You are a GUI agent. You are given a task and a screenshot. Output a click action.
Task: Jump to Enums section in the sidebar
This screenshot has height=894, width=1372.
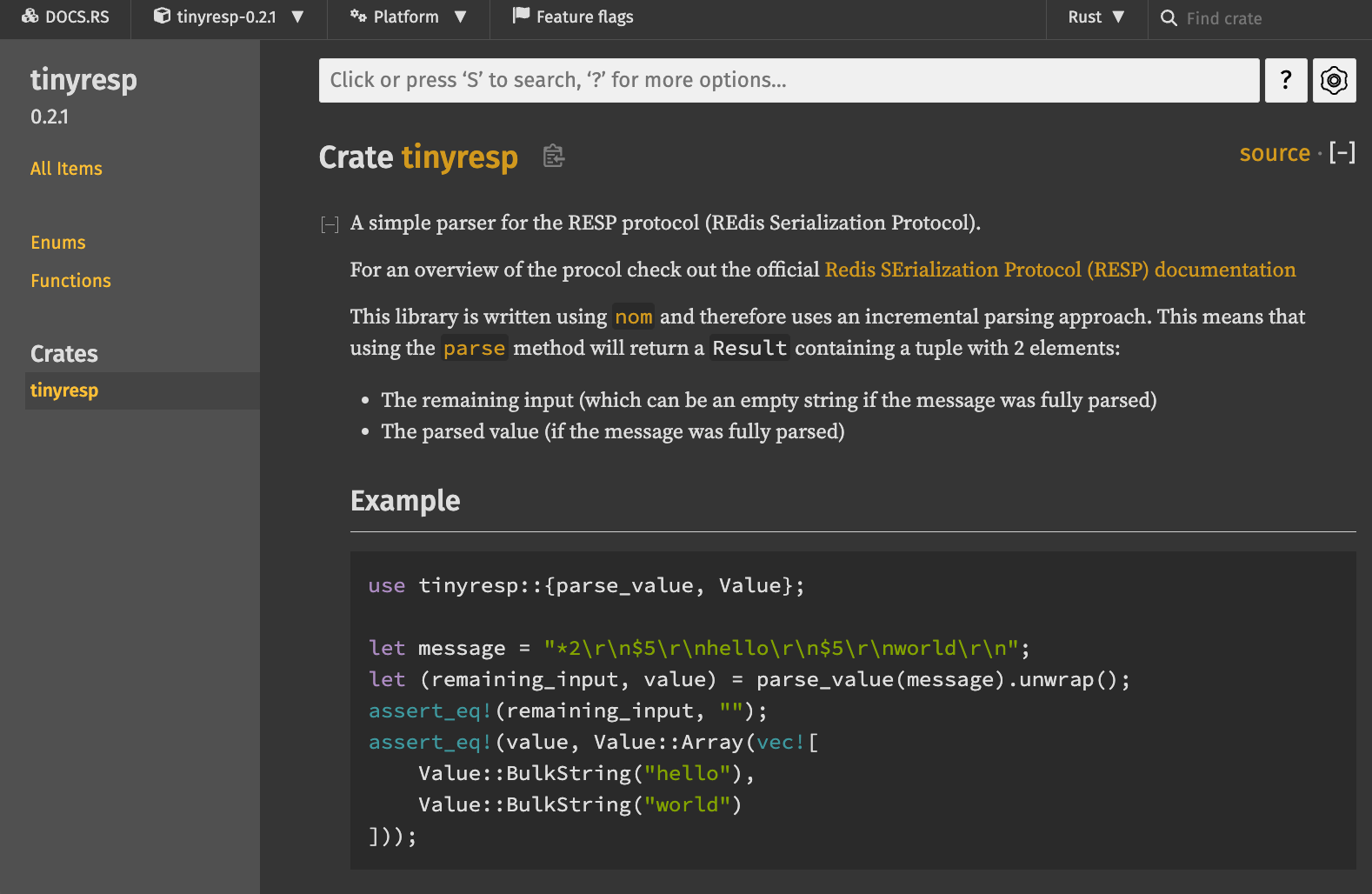pos(58,243)
